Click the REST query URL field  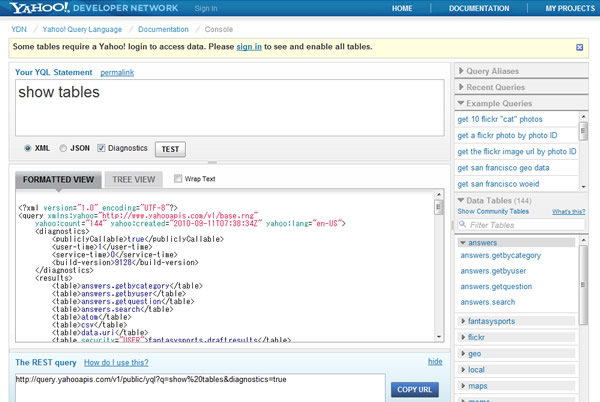pos(200,388)
